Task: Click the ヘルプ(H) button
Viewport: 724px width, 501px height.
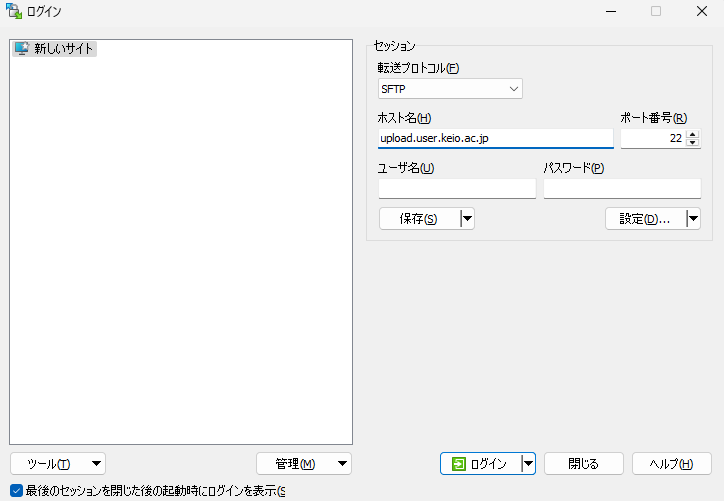Action: [x=671, y=464]
